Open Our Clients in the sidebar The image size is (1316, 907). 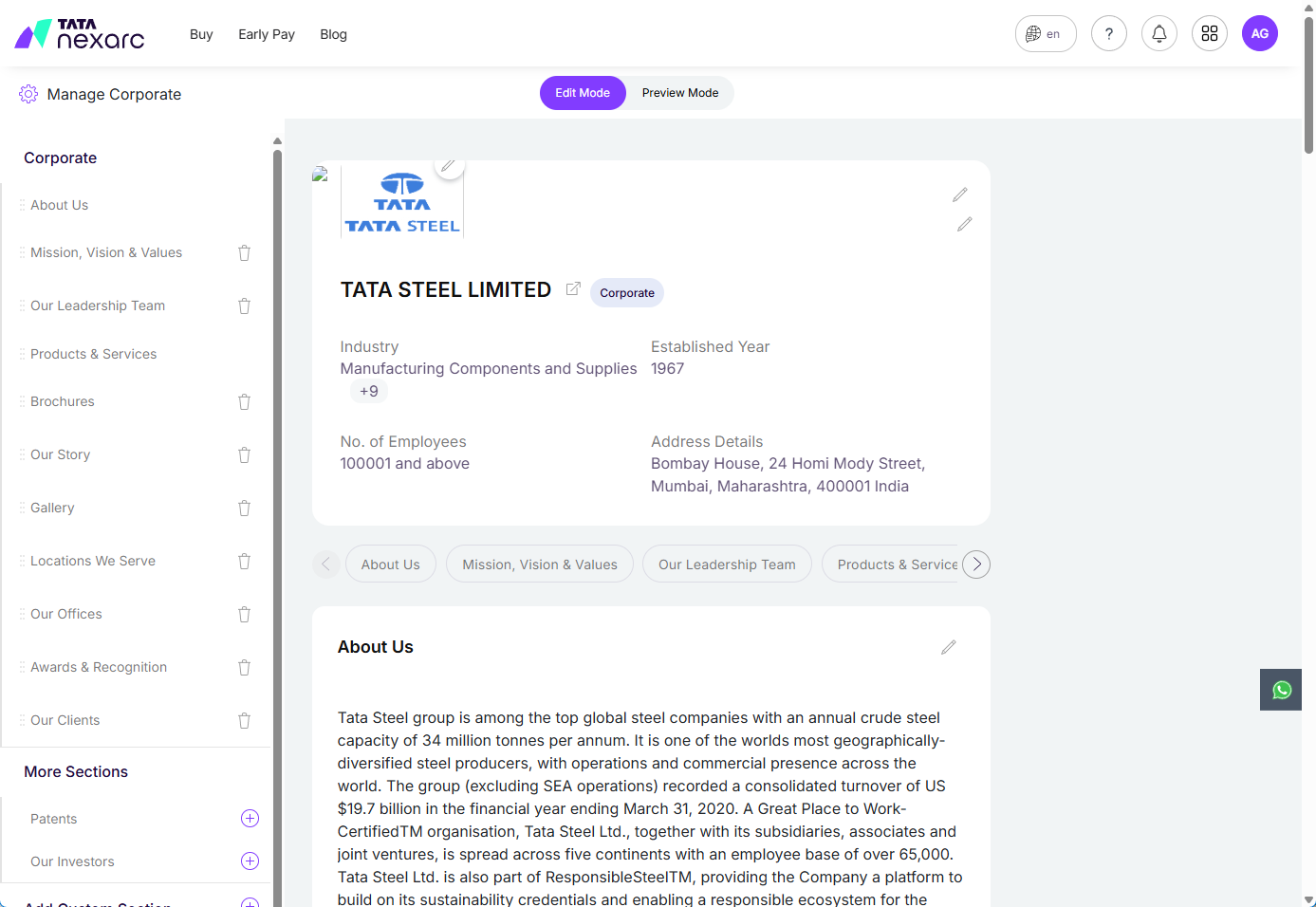[65, 720]
